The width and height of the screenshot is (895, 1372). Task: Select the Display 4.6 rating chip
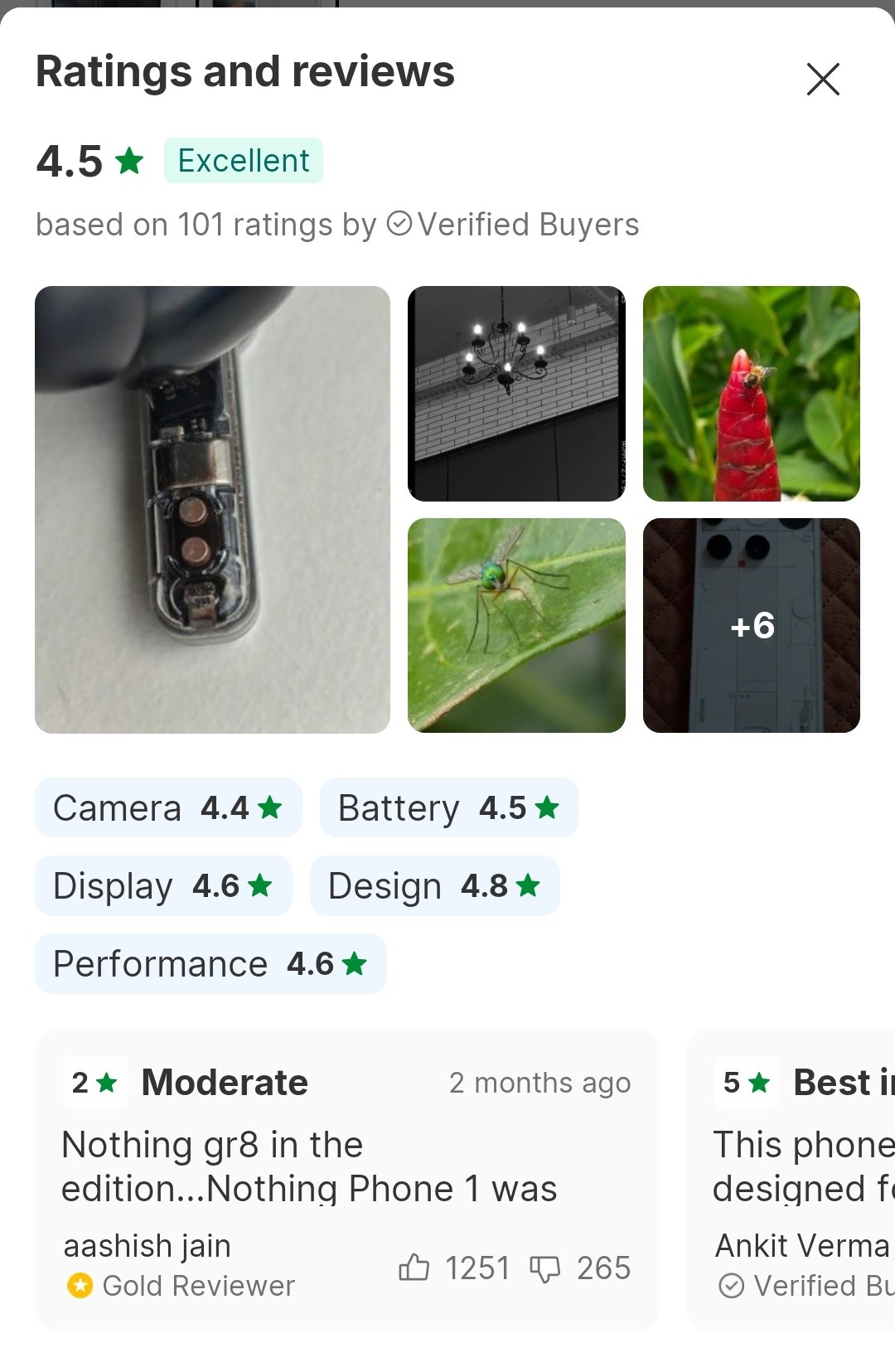click(163, 885)
